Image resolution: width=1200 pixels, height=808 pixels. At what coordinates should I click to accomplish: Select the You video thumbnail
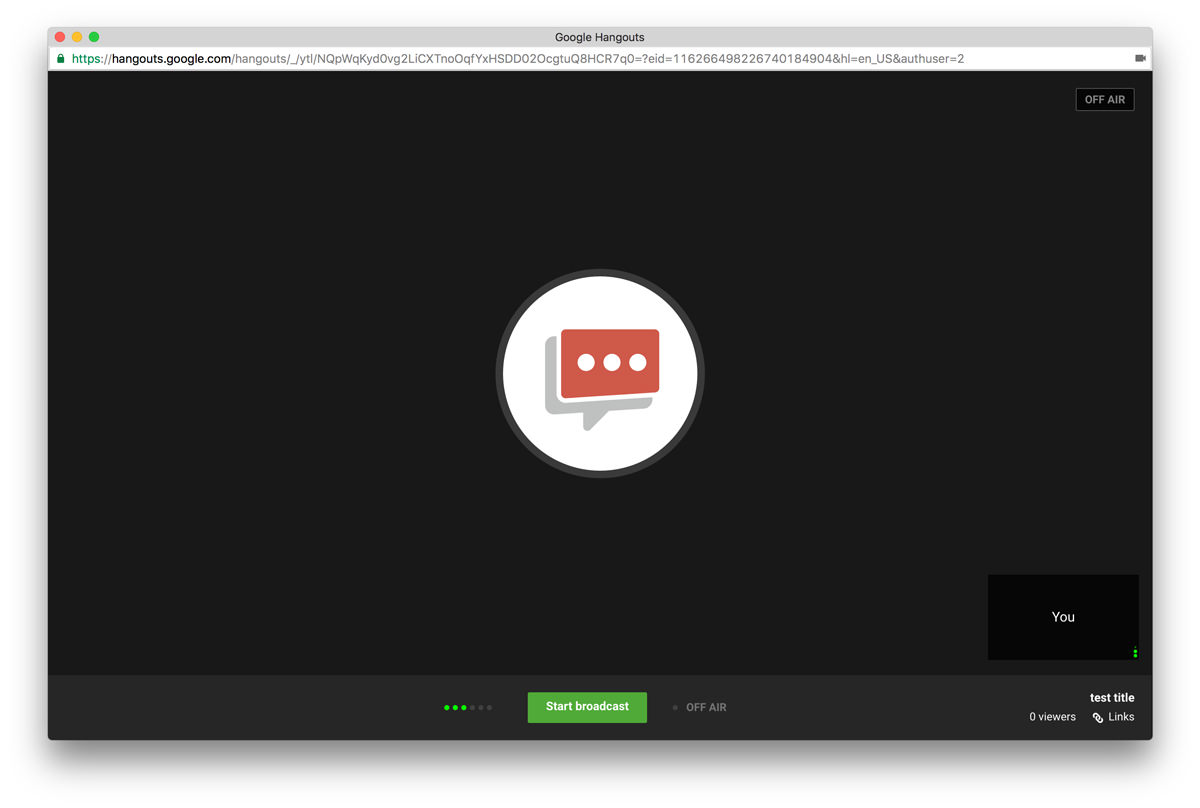pos(1063,617)
